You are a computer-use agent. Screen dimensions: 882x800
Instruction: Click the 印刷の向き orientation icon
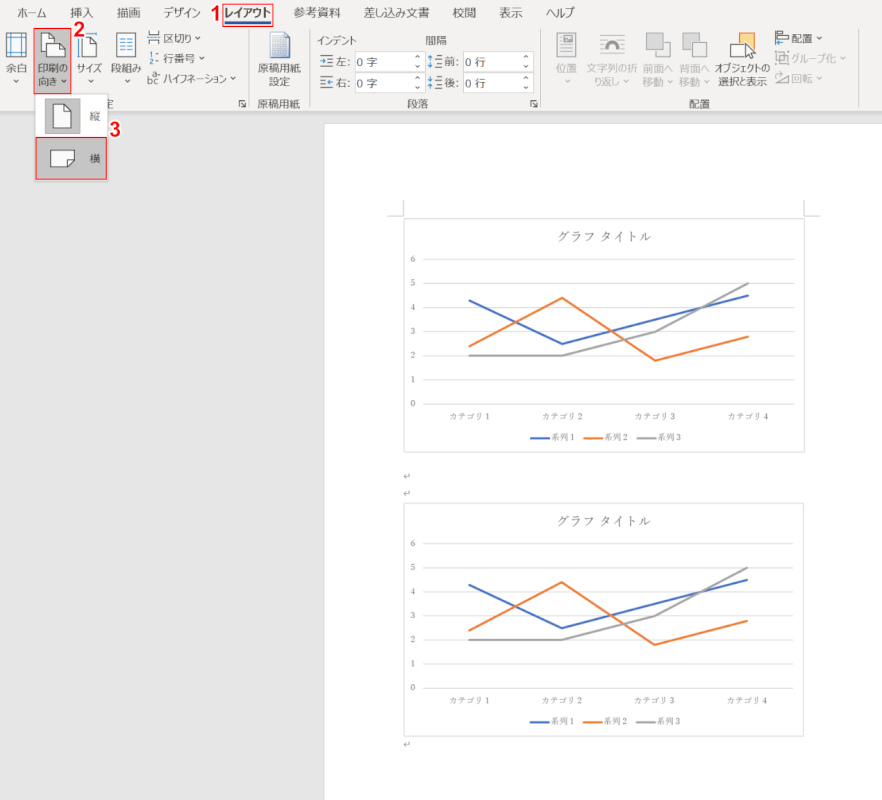(52, 58)
